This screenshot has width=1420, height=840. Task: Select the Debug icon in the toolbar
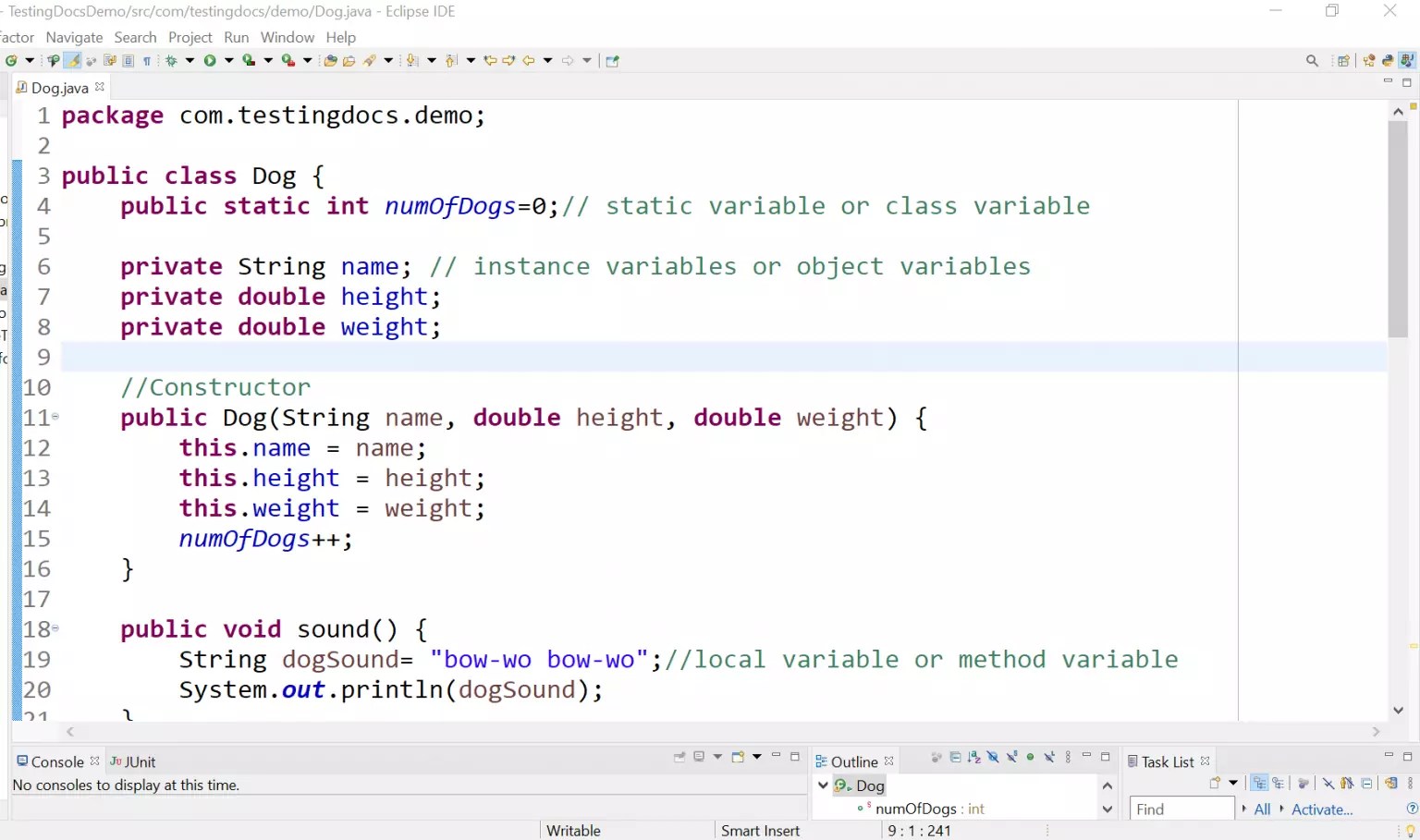173,60
